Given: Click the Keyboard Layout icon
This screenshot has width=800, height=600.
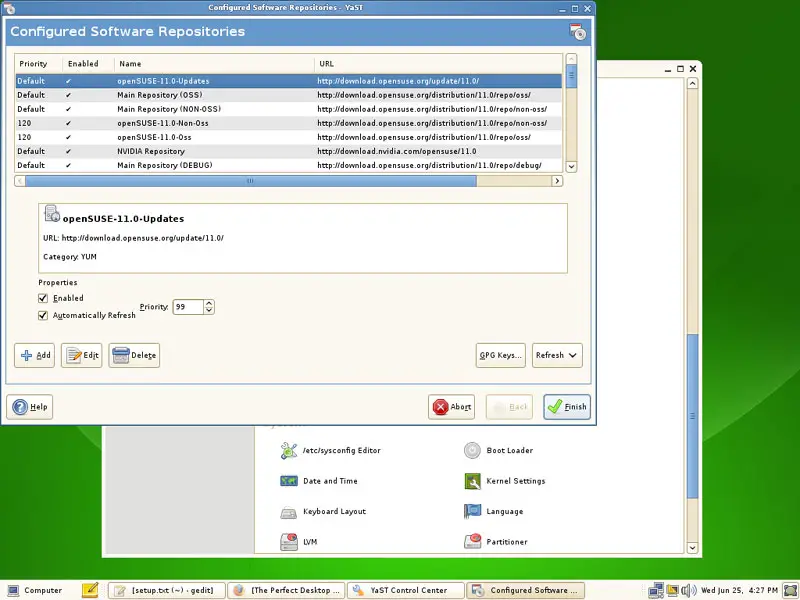Looking at the screenshot, I should (289, 512).
